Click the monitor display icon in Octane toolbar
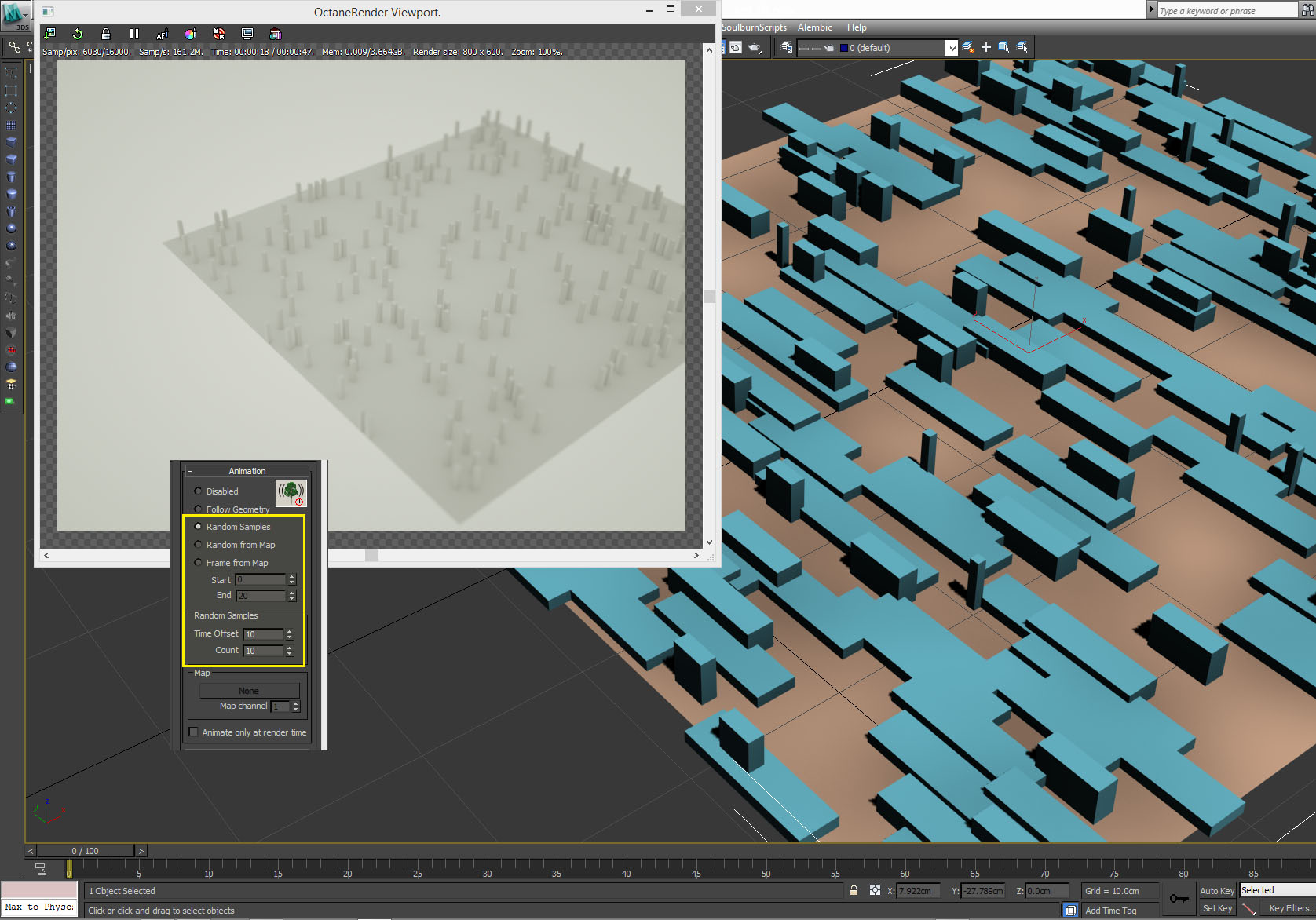This screenshot has width=1316, height=920. coord(247,34)
